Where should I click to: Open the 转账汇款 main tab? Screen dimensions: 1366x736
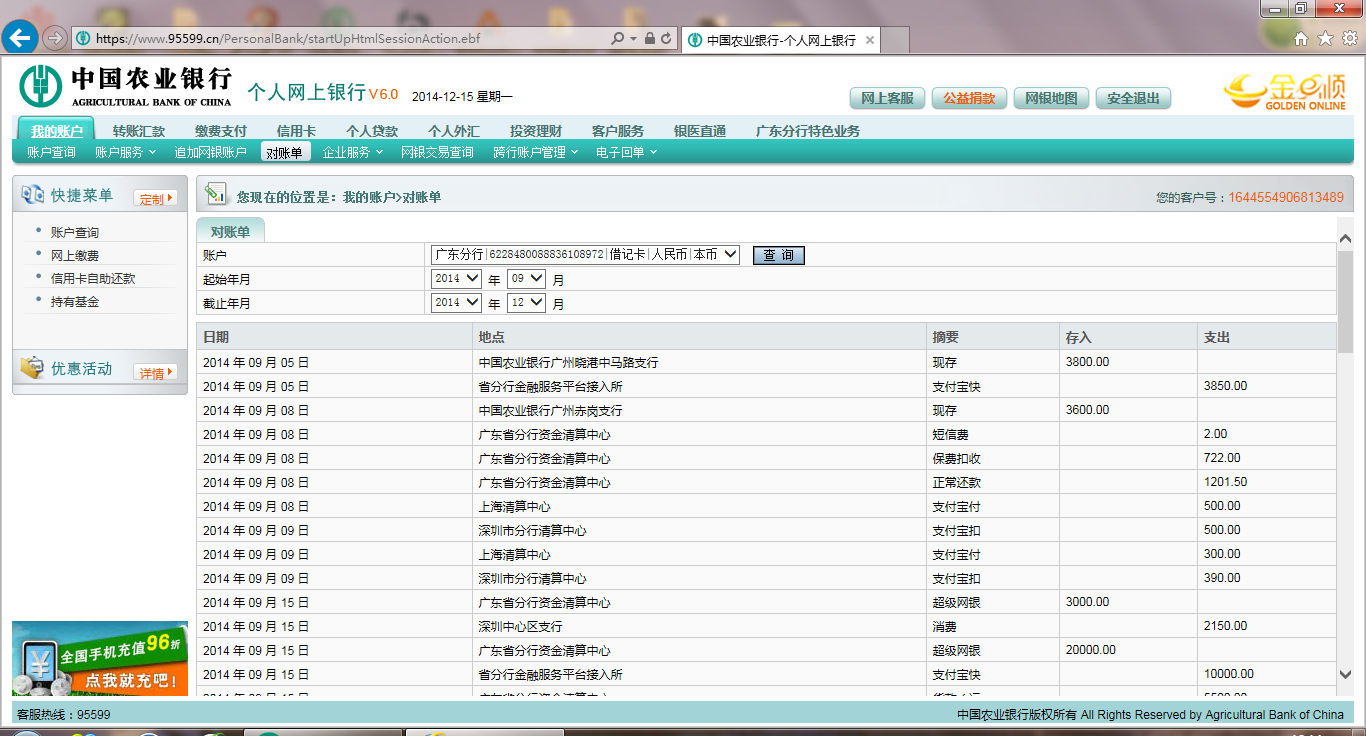tap(138, 131)
